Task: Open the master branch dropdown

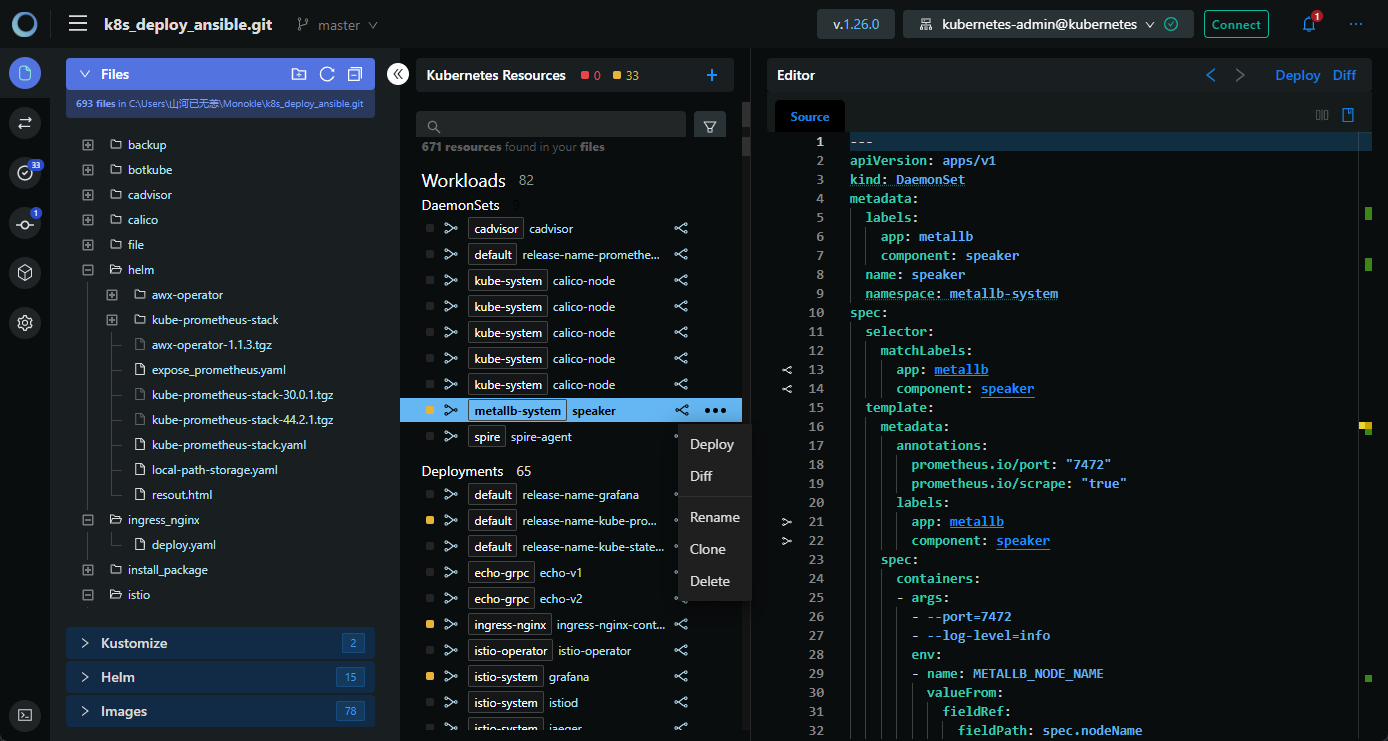Action: click(337, 25)
